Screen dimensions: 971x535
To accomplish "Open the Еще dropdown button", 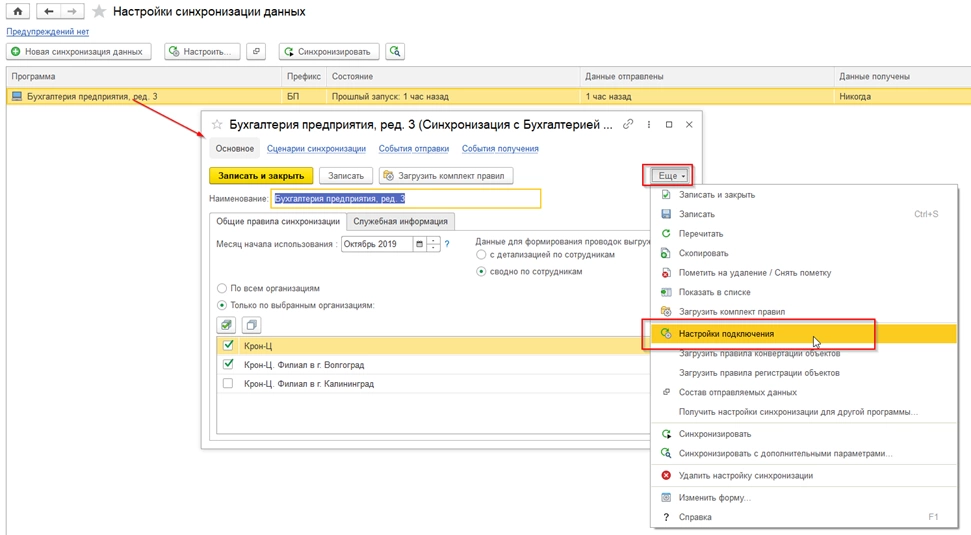I will (671, 176).
